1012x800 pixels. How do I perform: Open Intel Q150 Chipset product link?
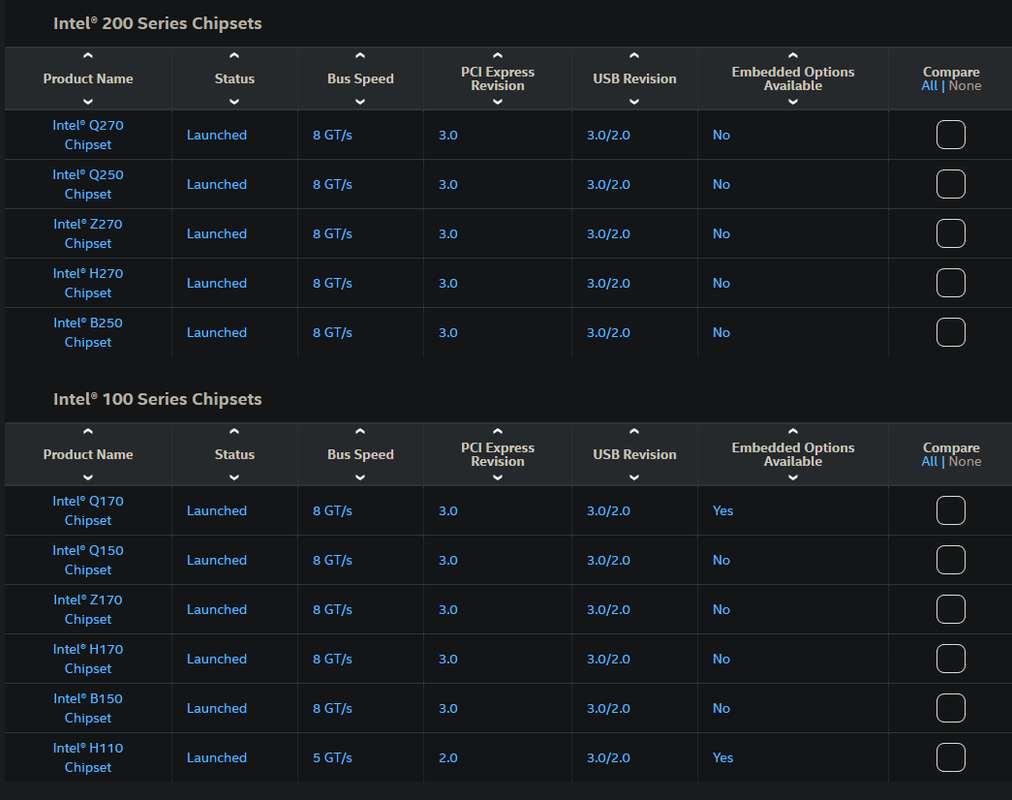88,560
